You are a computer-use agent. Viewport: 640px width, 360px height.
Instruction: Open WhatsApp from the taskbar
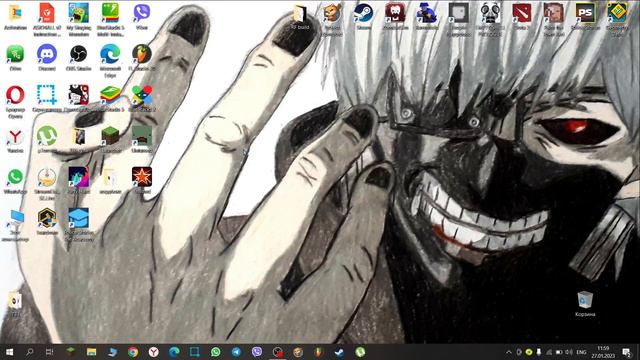[216, 352]
